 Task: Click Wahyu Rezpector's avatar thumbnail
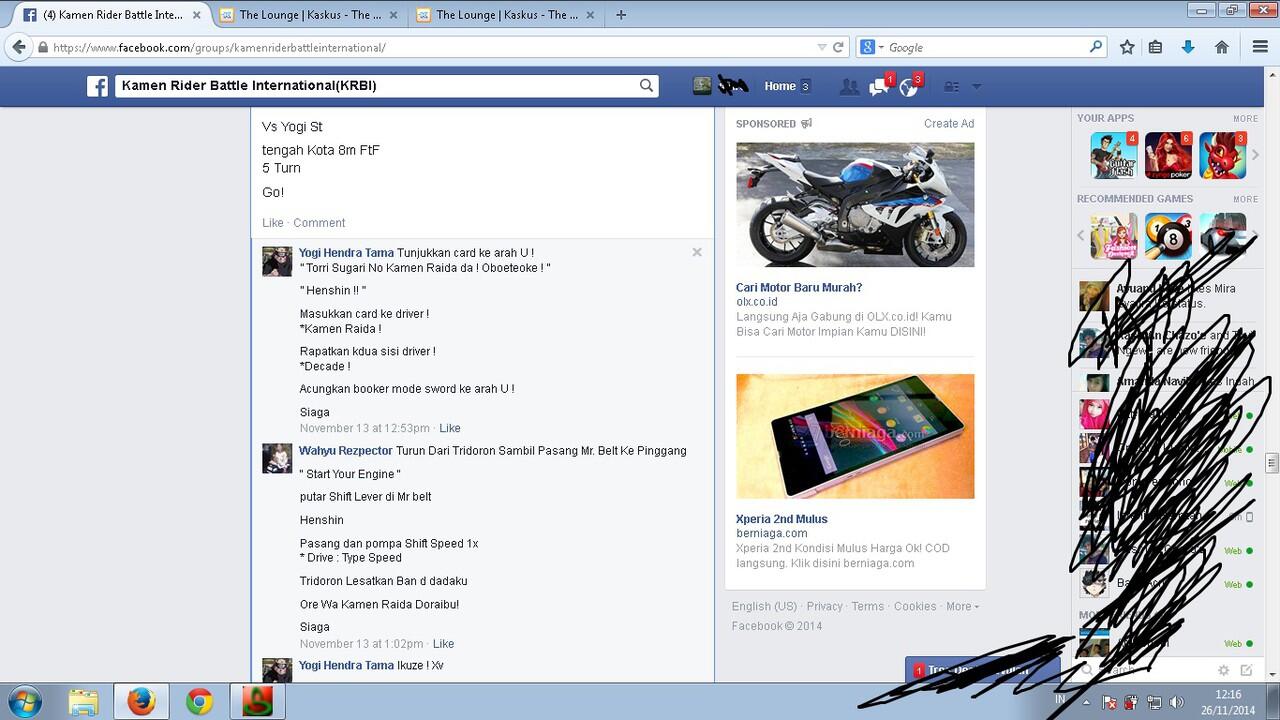click(277, 459)
